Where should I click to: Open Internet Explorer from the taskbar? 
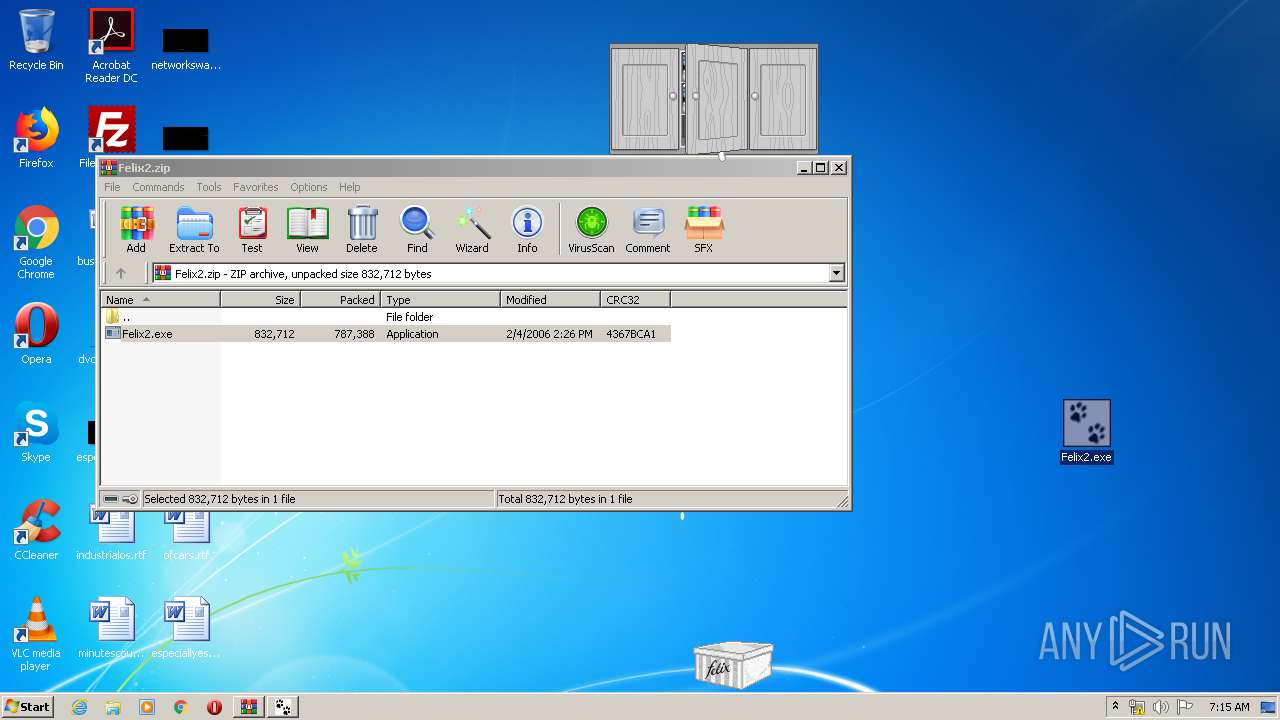click(80, 707)
